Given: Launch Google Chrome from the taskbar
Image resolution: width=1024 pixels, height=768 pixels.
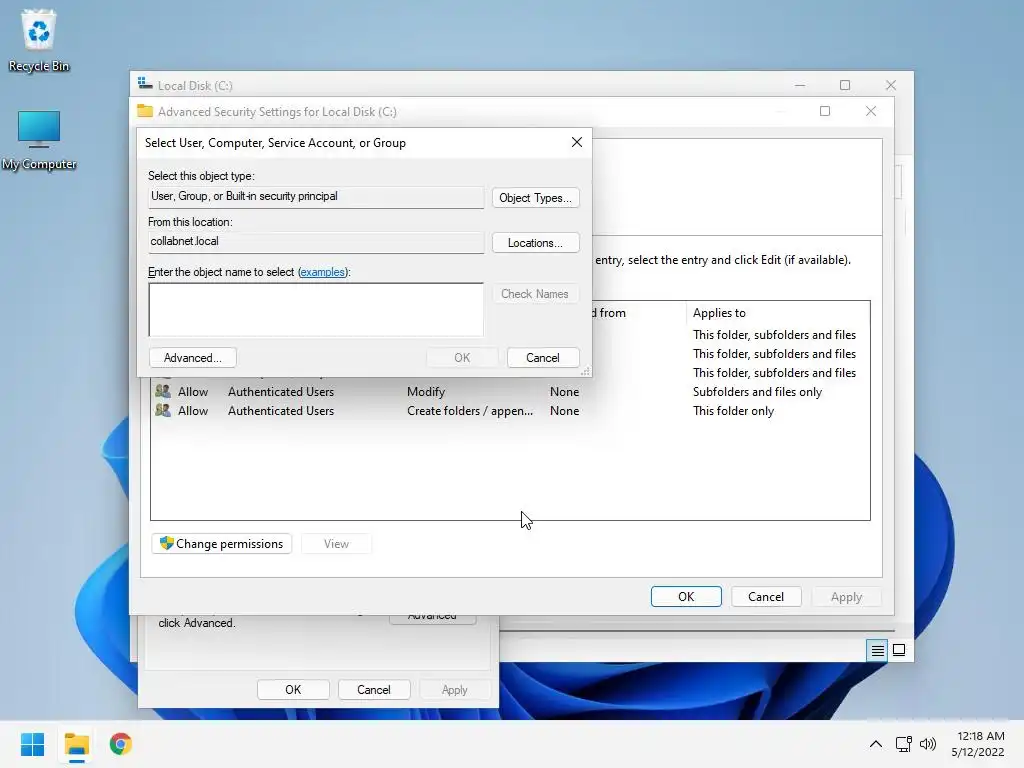Looking at the screenshot, I should pos(120,744).
